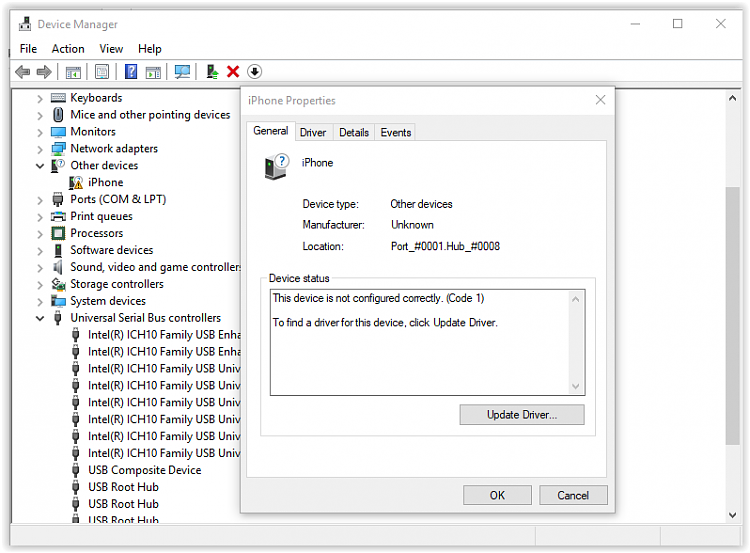This screenshot has width=750, height=553.
Task: Click the Processors chip icon
Action: (58, 233)
